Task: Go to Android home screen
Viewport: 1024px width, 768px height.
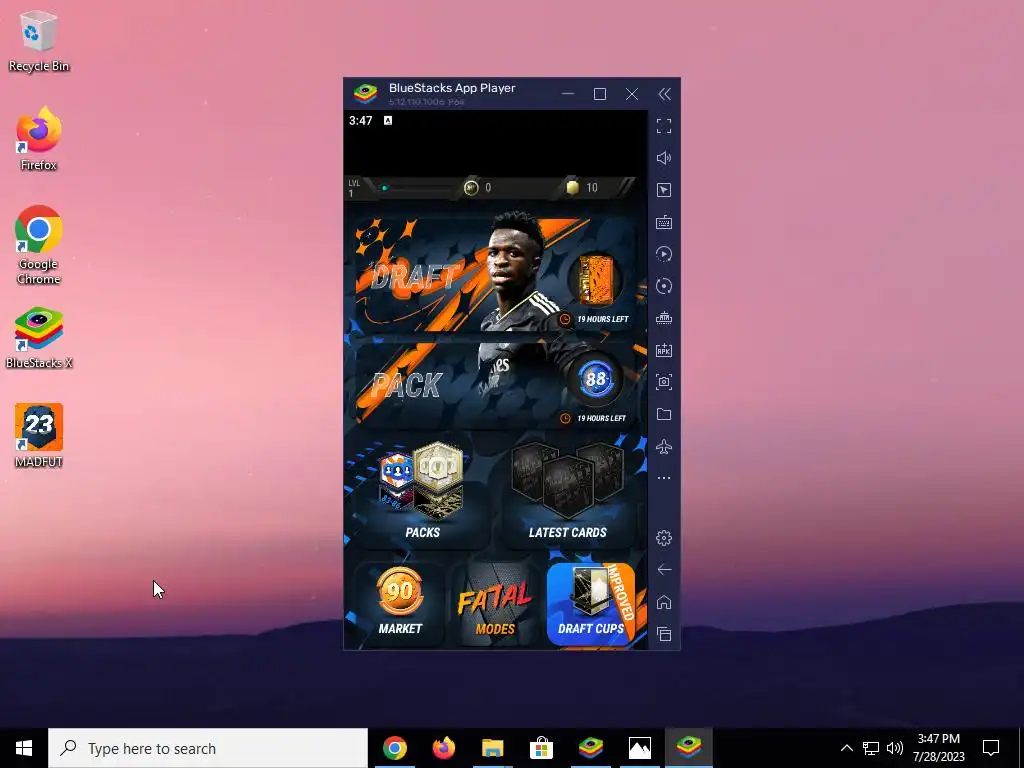Action: (664, 601)
